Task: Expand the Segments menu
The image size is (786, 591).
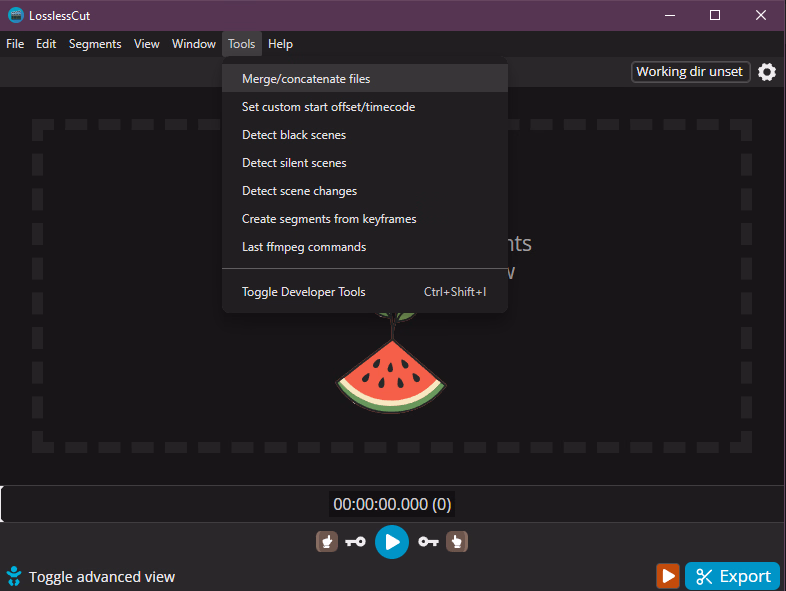Action: 95,44
